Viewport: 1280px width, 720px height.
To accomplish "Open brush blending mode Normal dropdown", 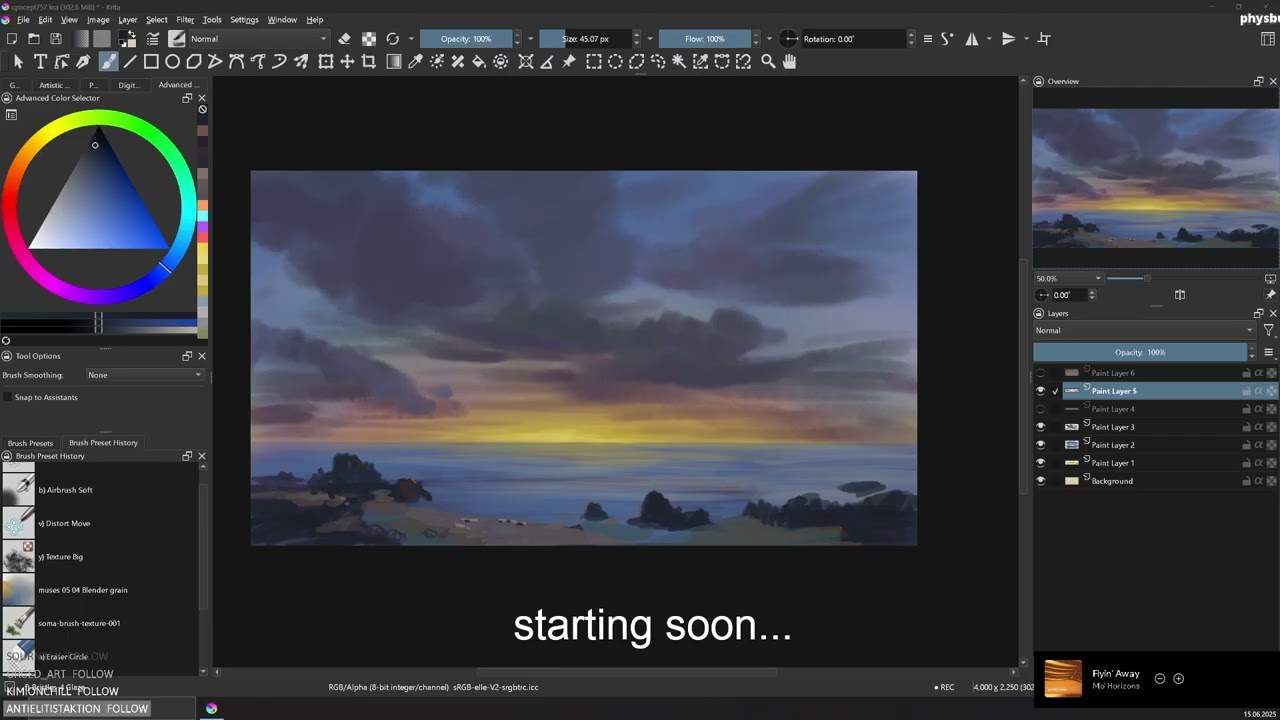I will point(258,39).
